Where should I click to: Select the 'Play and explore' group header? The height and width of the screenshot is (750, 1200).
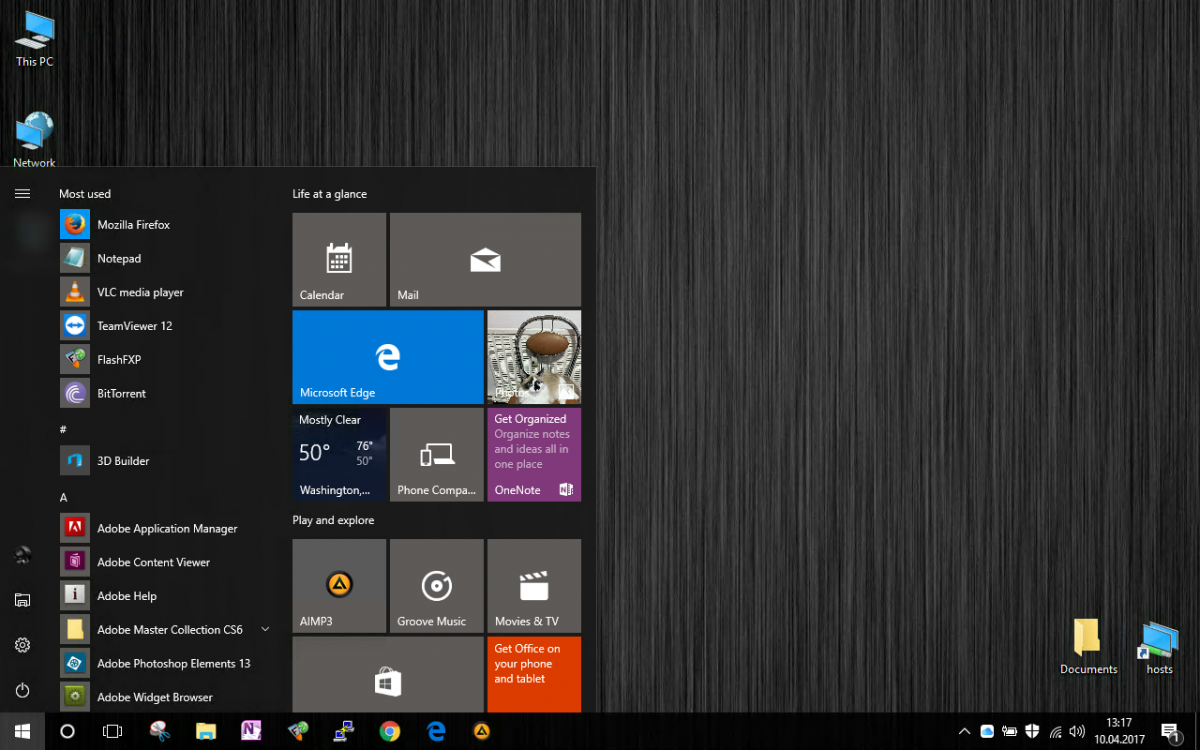pyautogui.click(x=333, y=520)
